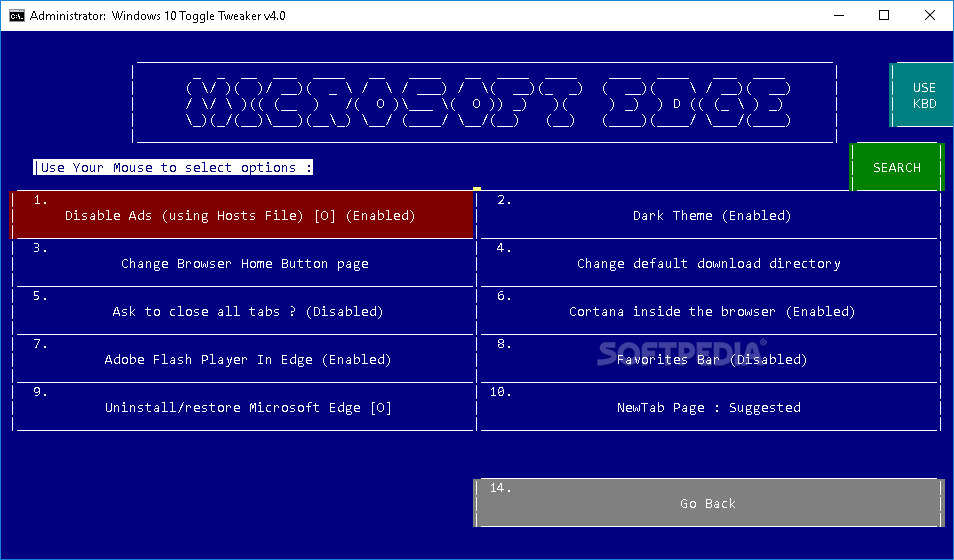Close the Toggle Tweaker window
This screenshot has width=954, height=560.
pos(930,15)
